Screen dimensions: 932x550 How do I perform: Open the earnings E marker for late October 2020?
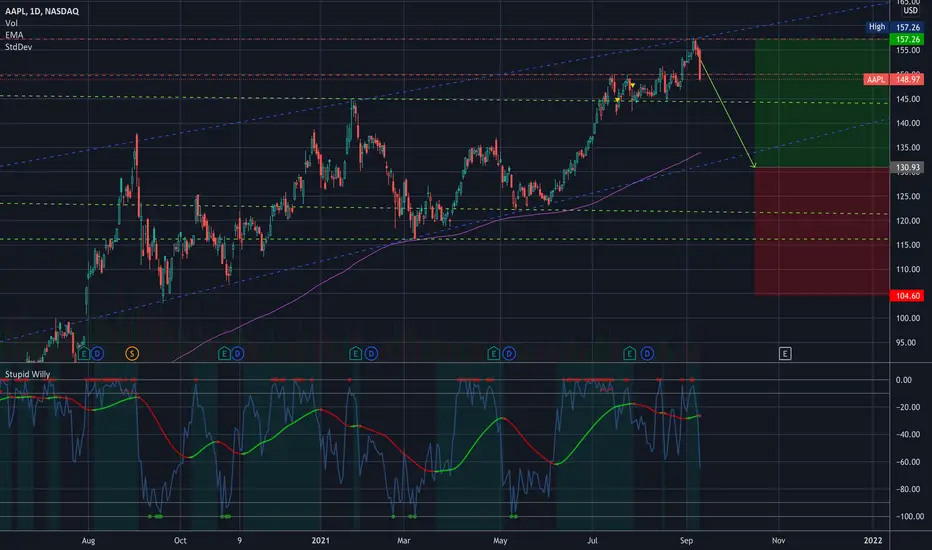click(224, 354)
